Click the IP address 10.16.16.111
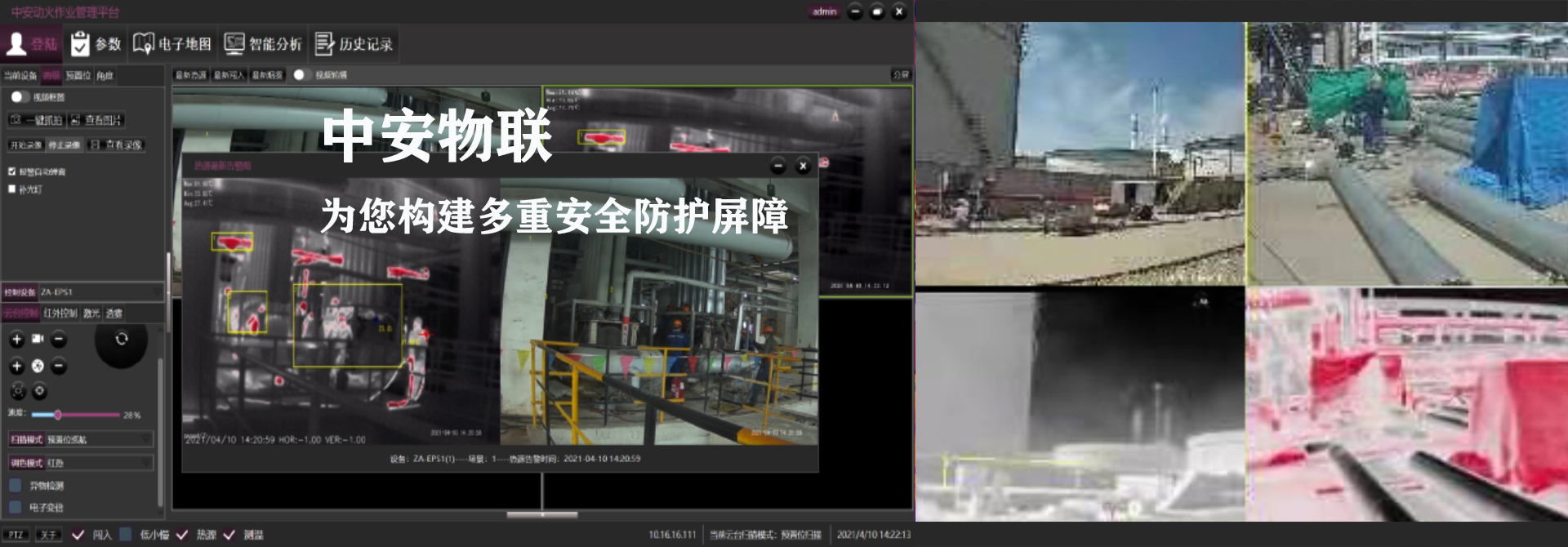The height and width of the screenshot is (547, 1568). (x=672, y=536)
